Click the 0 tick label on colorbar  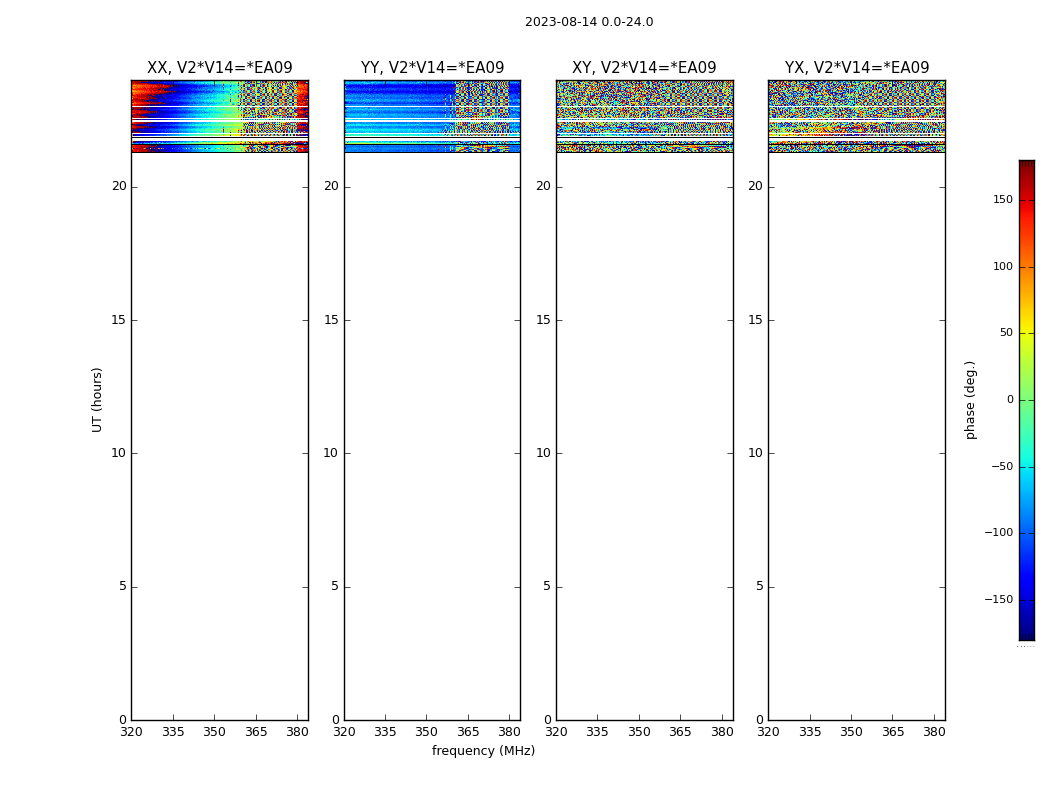click(x=1008, y=400)
